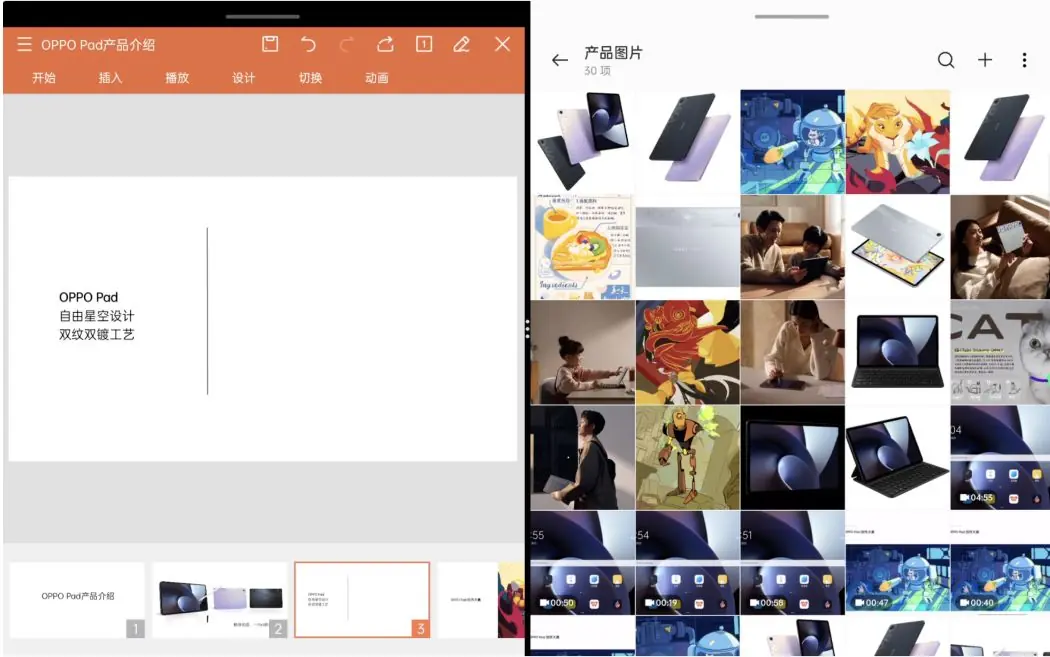Open the 插入 tab
Viewport: 1050px width, 657px height.
tap(110, 78)
